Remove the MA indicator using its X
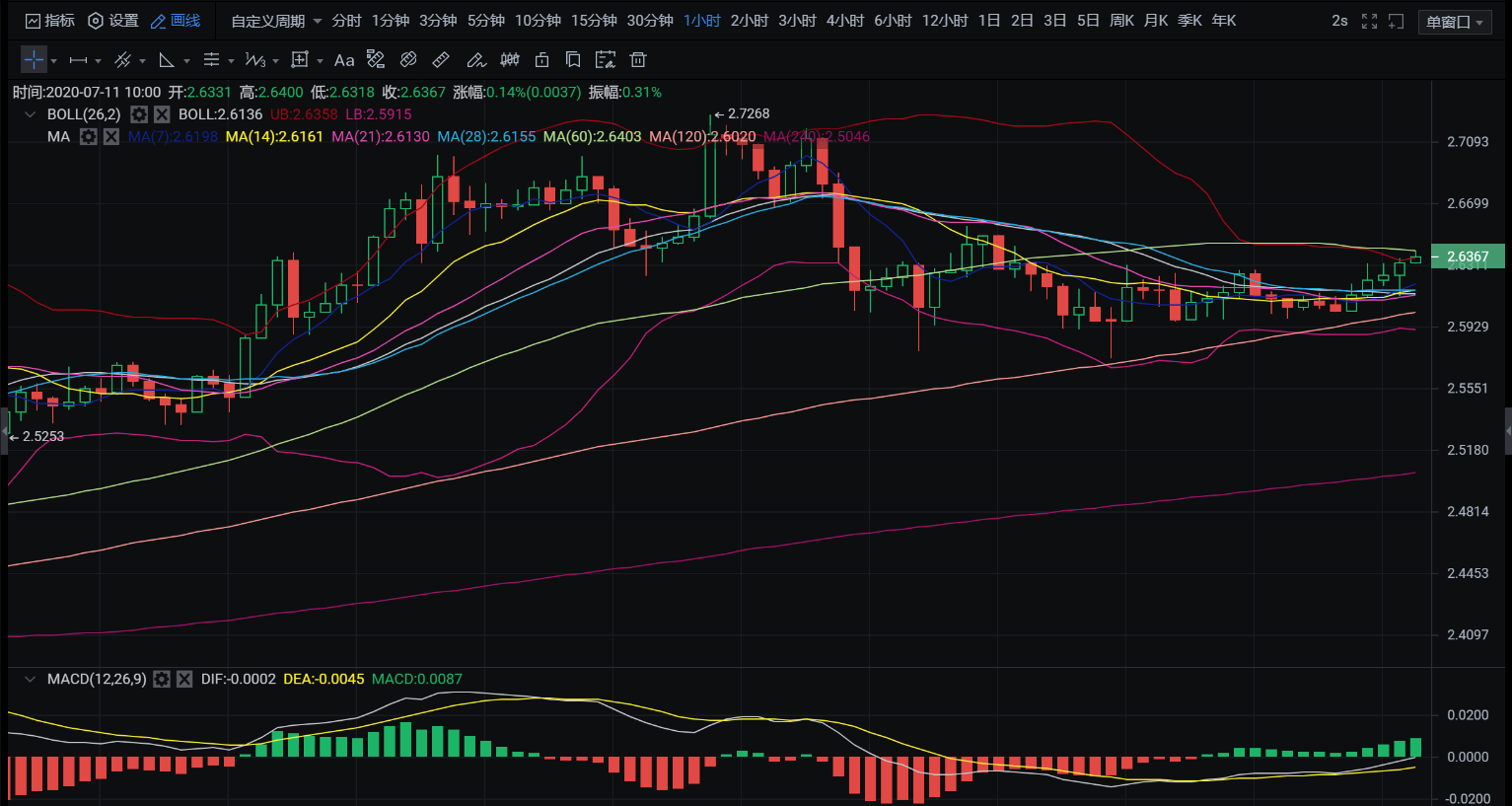This screenshot has height=806, width=1512. pos(111,137)
